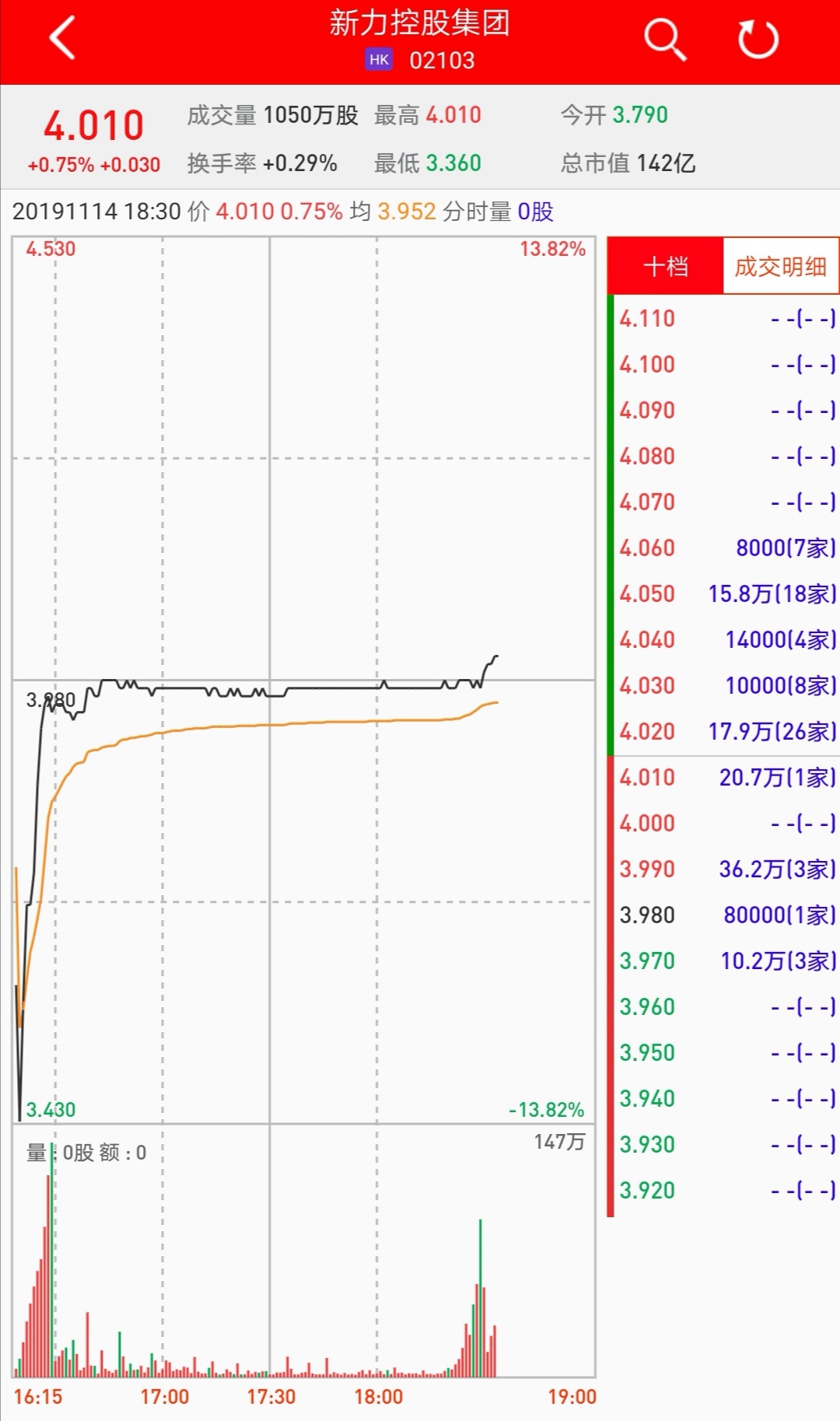Switch to the 十档 tab
This screenshot has width=840, height=1421.
(666, 267)
